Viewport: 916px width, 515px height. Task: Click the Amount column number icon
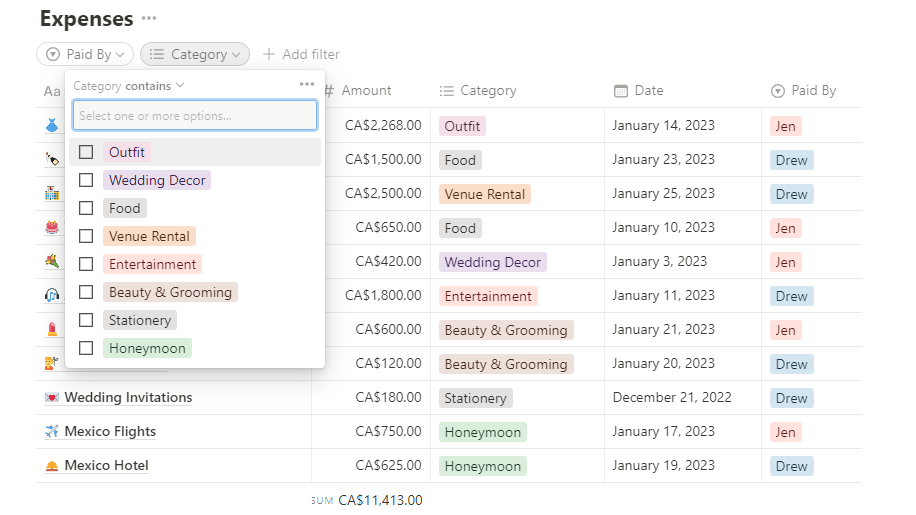(329, 91)
